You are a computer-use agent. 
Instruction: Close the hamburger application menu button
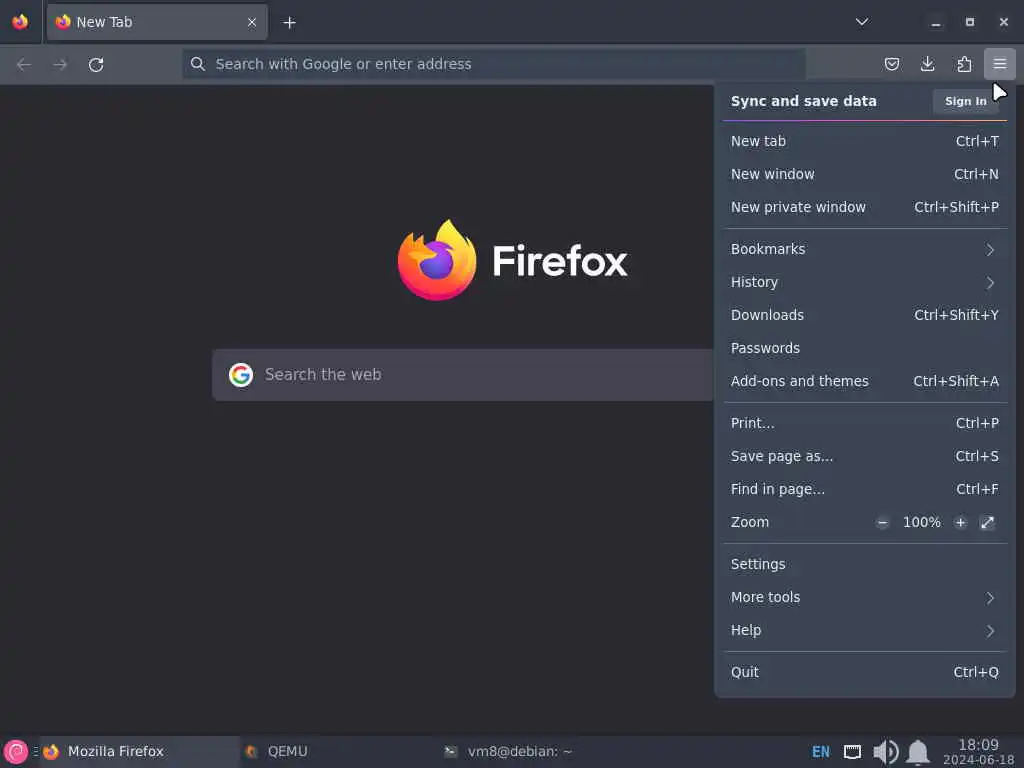point(999,64)
